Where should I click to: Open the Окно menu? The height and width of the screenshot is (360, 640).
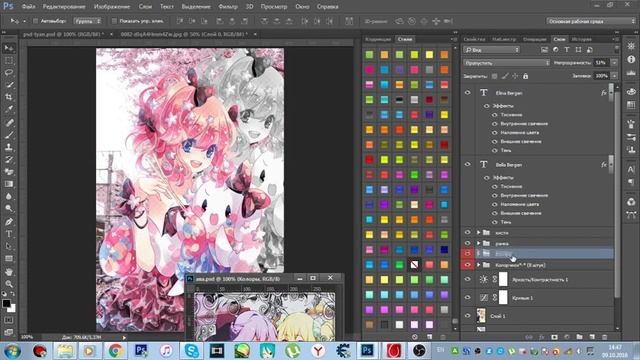(x=302, y=7)
